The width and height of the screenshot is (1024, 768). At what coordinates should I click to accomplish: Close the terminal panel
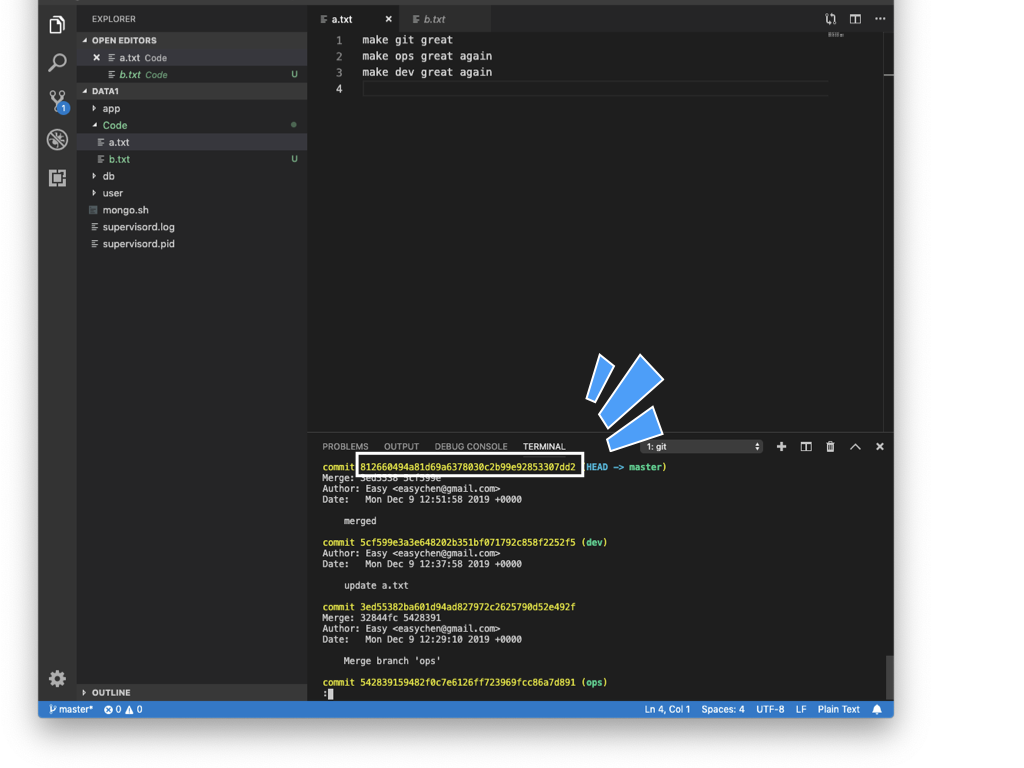880,447
